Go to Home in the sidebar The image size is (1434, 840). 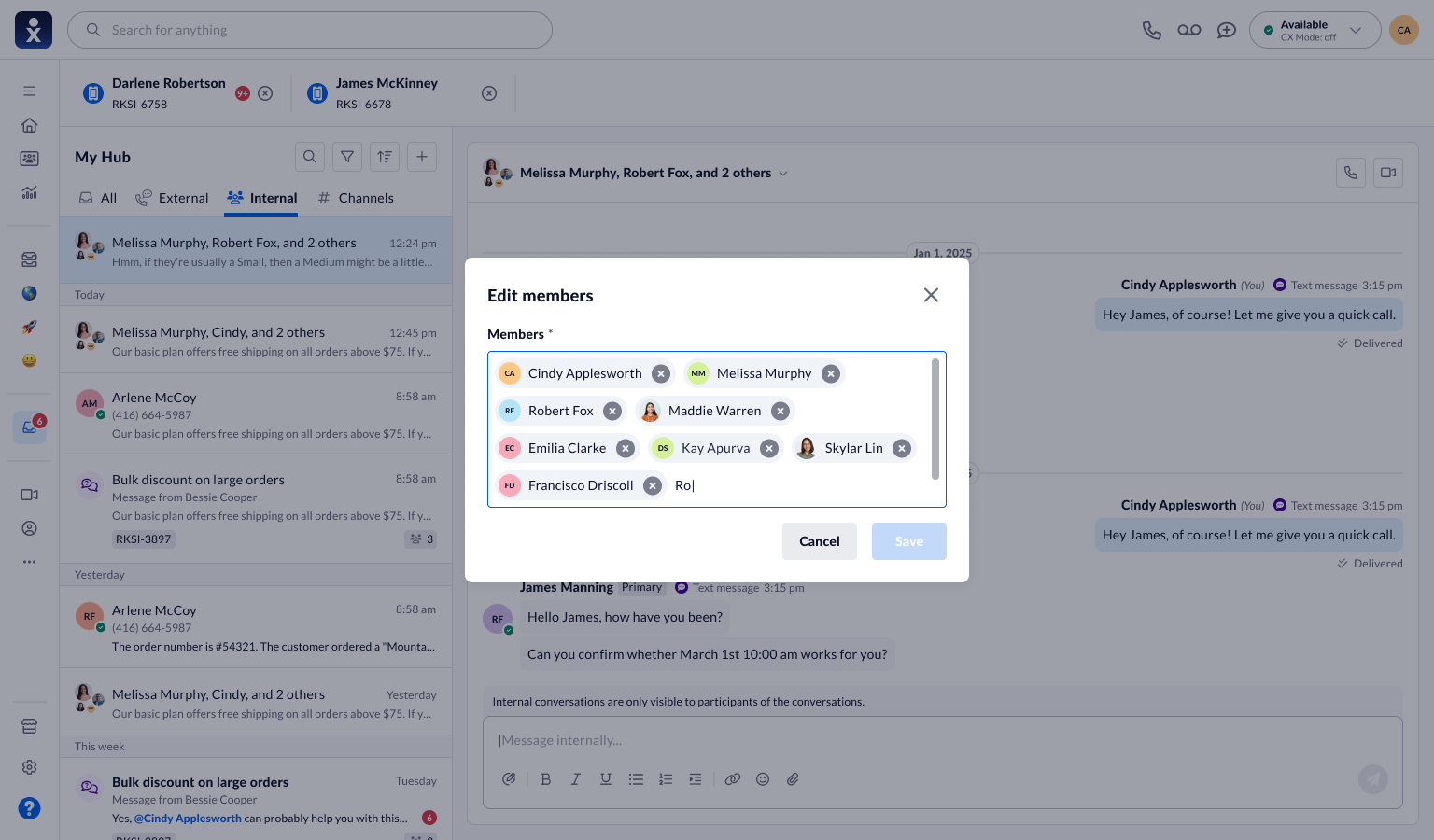click(30, 125)
